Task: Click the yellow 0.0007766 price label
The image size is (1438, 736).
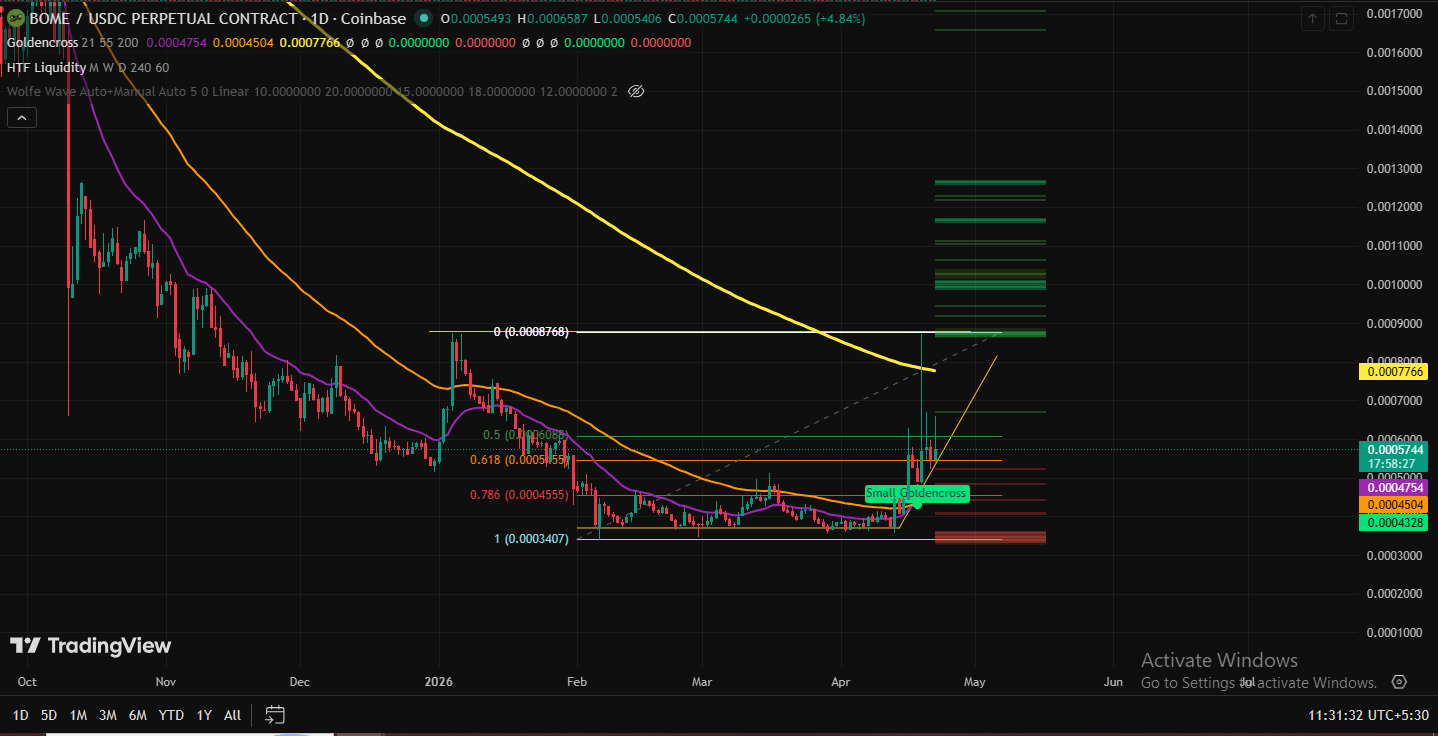Action: tap(1394, 371)
